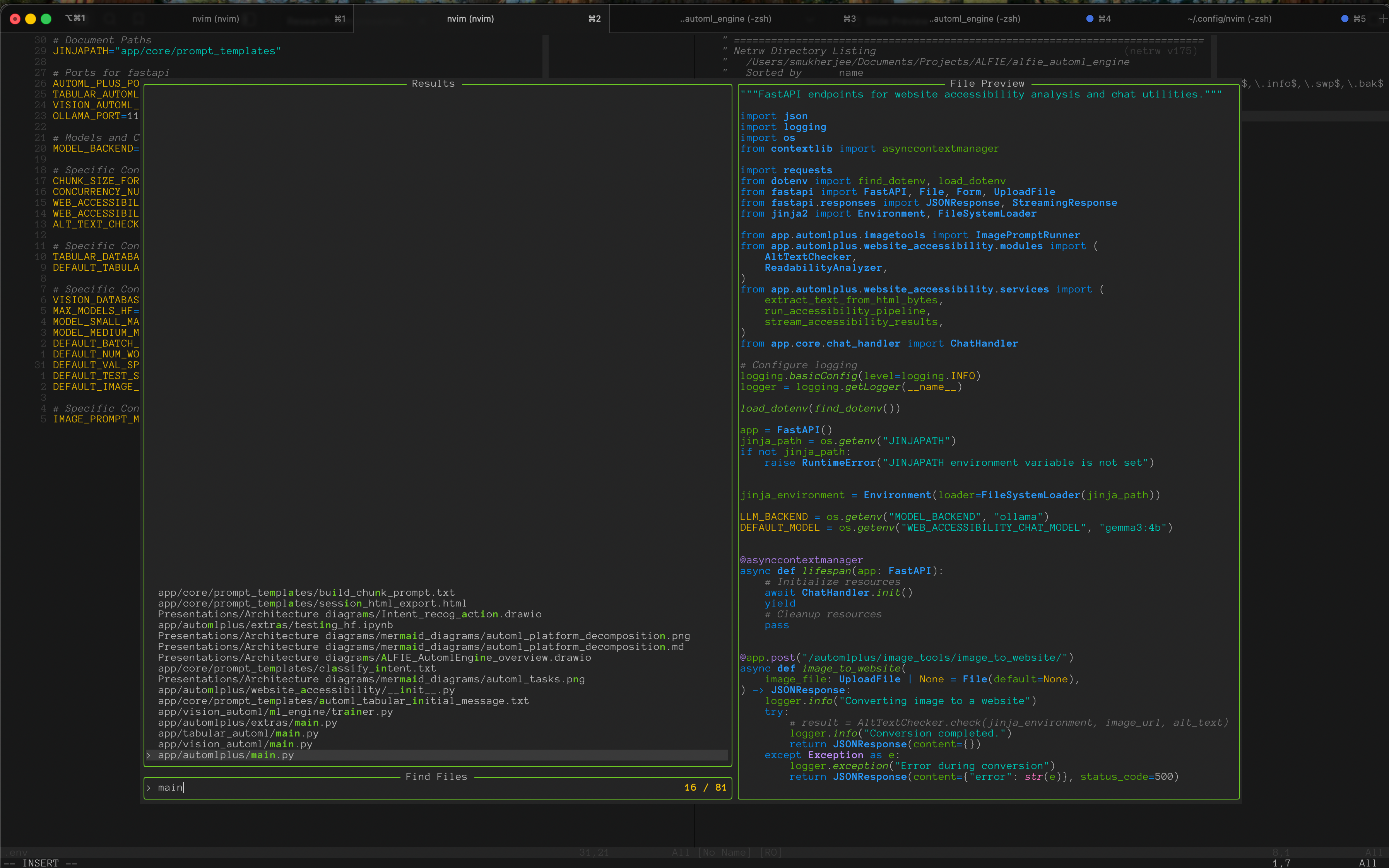Click the prompt chevron in Find Files
This screenshot has height=868, width=1389.
149,787
